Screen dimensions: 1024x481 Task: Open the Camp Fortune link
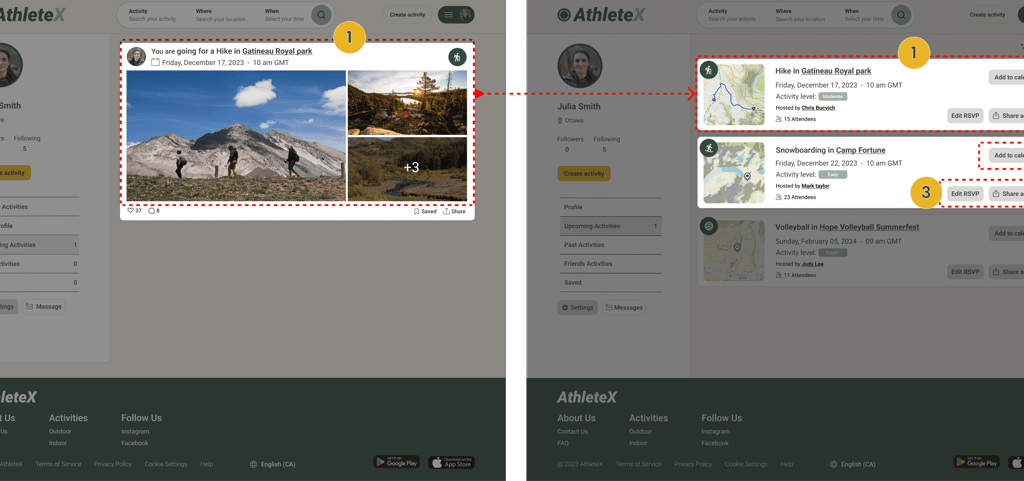861,150
